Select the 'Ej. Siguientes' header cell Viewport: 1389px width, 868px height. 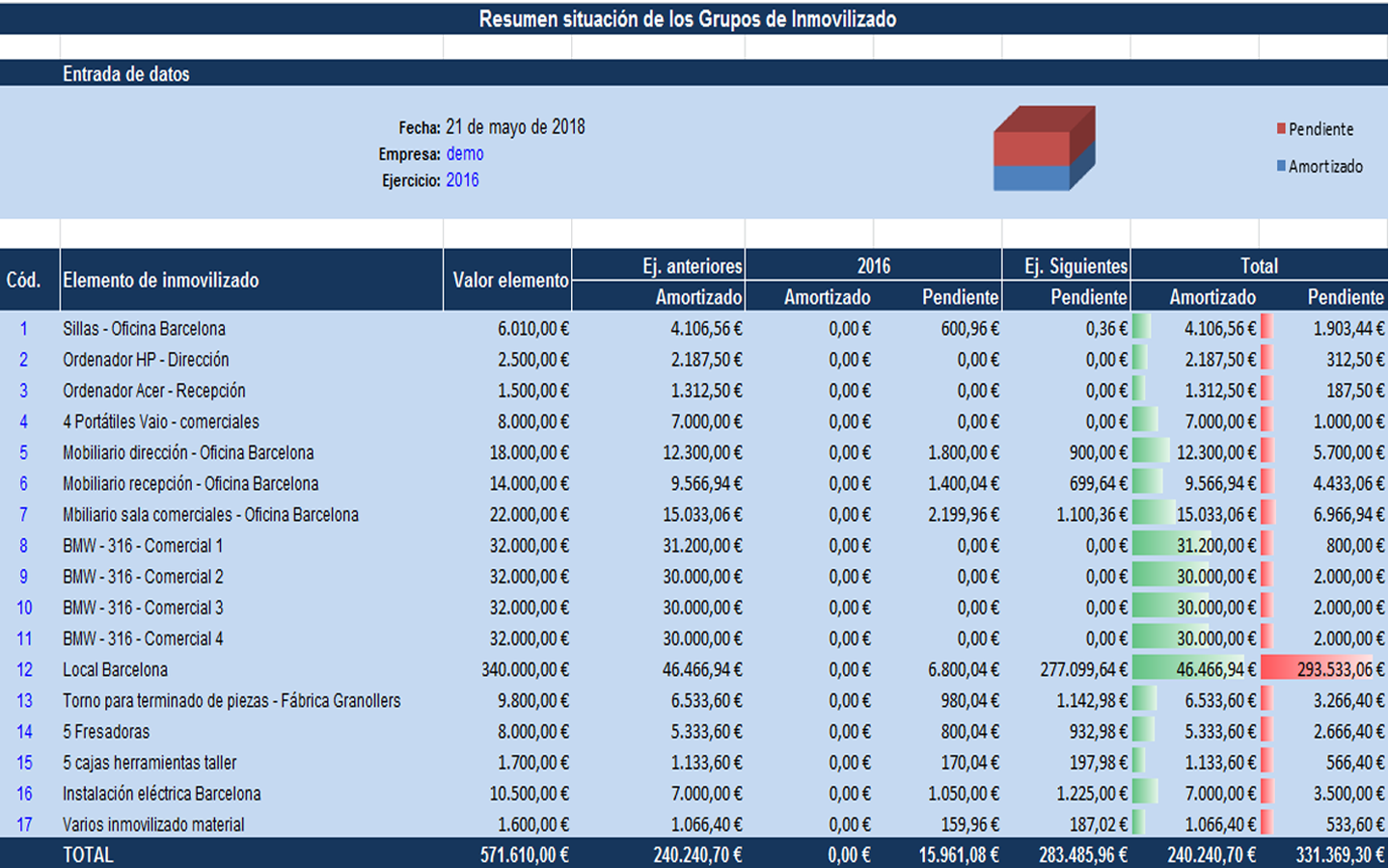coord(1075,266)
